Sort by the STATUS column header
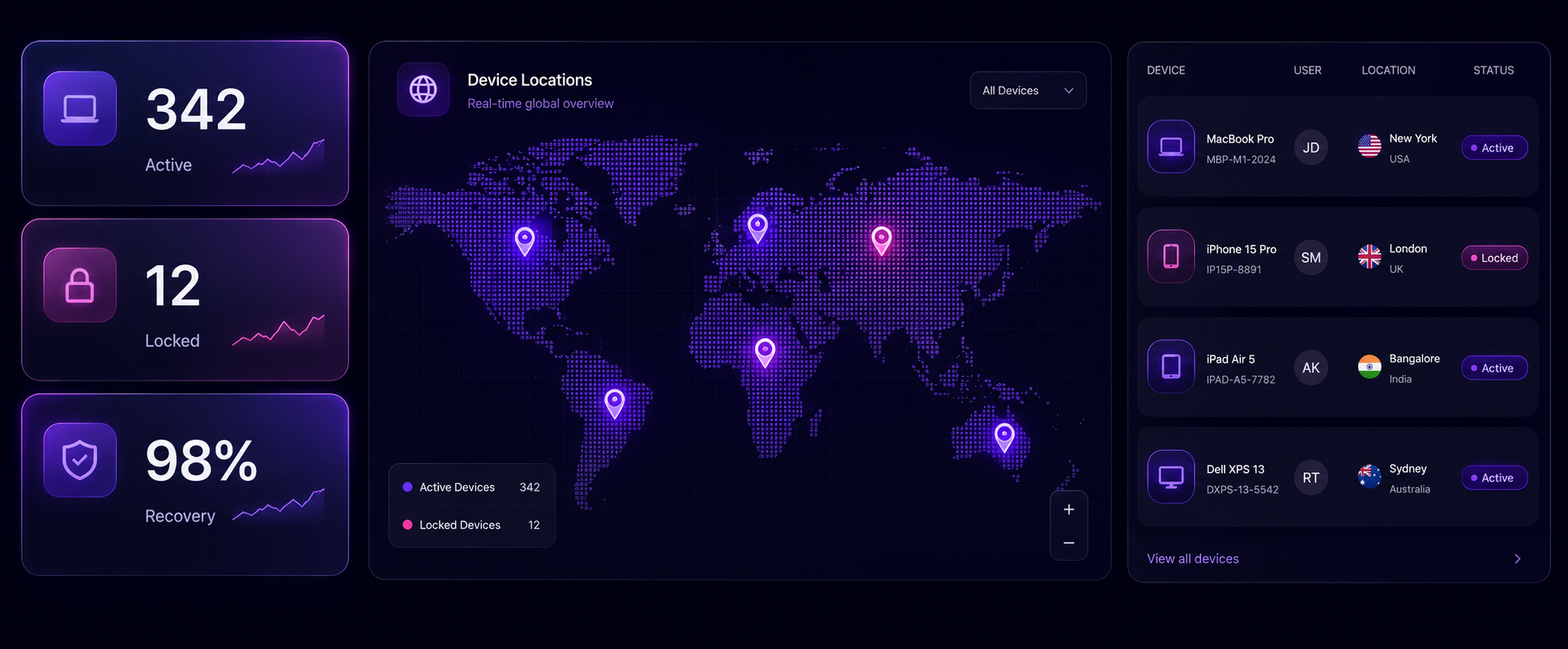 (1493, 71)
